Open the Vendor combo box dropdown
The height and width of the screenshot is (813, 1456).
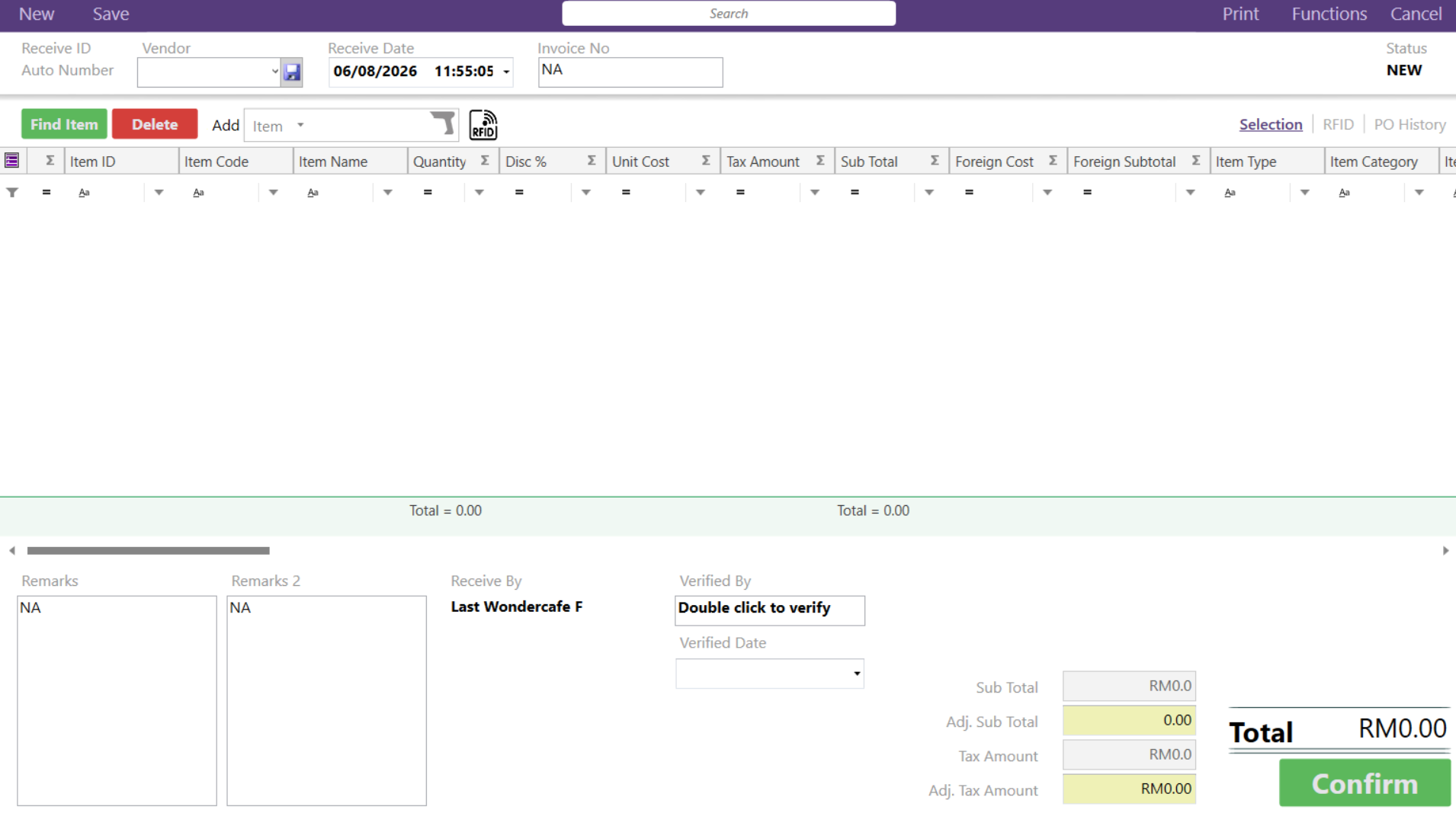tap(274, 72)
